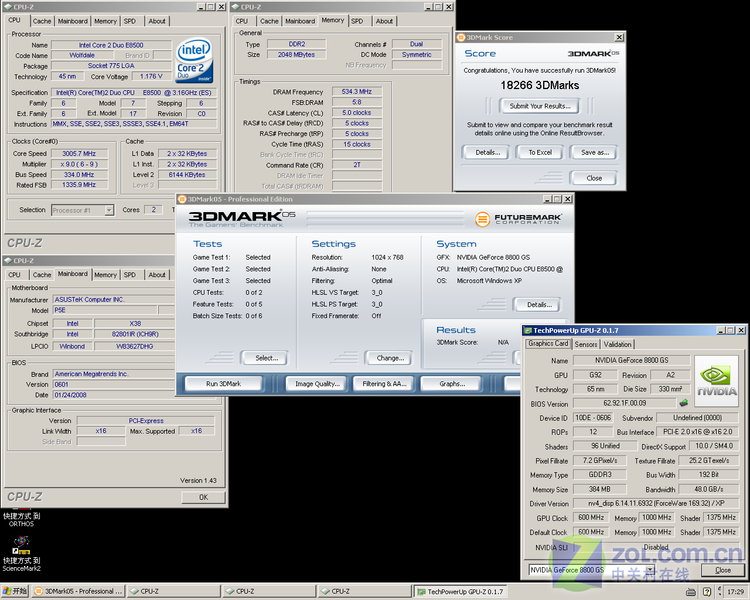The width and height of the screenshot is (750, 600).
Task: Select Validation tab in GPU-Z
Action: point(617,344)
